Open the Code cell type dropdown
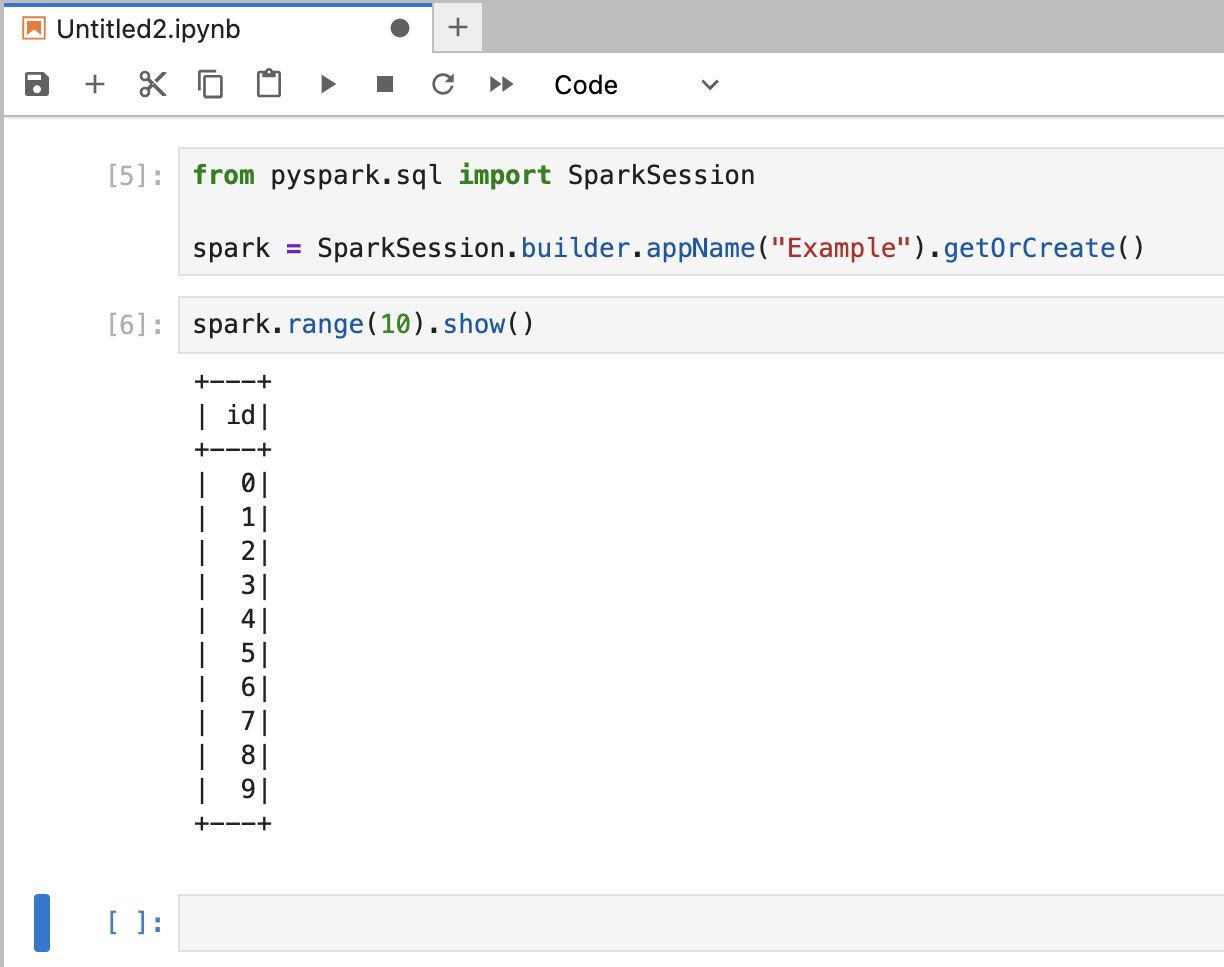The image size is (1224, 967). (x=636, y=85)
